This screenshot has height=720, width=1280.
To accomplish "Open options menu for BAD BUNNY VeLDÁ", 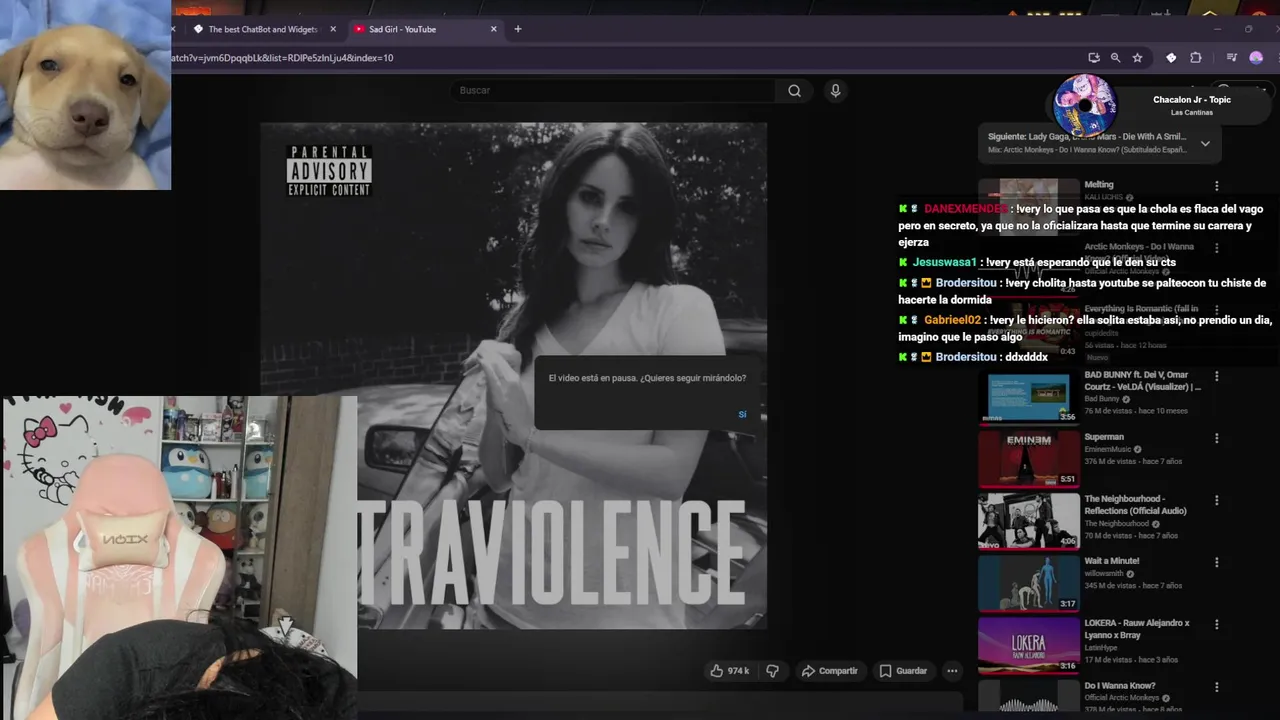I will (1216, 376).
